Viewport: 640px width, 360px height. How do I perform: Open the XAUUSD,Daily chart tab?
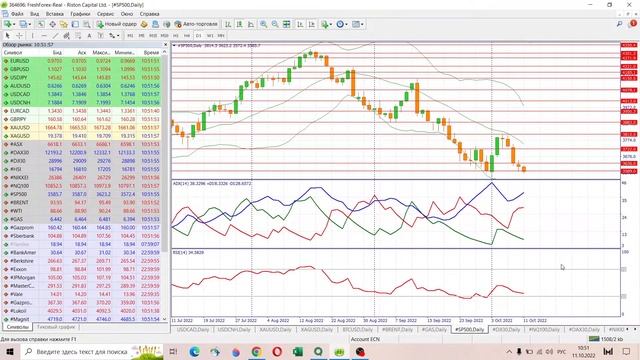pyautogui.click(x=275, y=329)
